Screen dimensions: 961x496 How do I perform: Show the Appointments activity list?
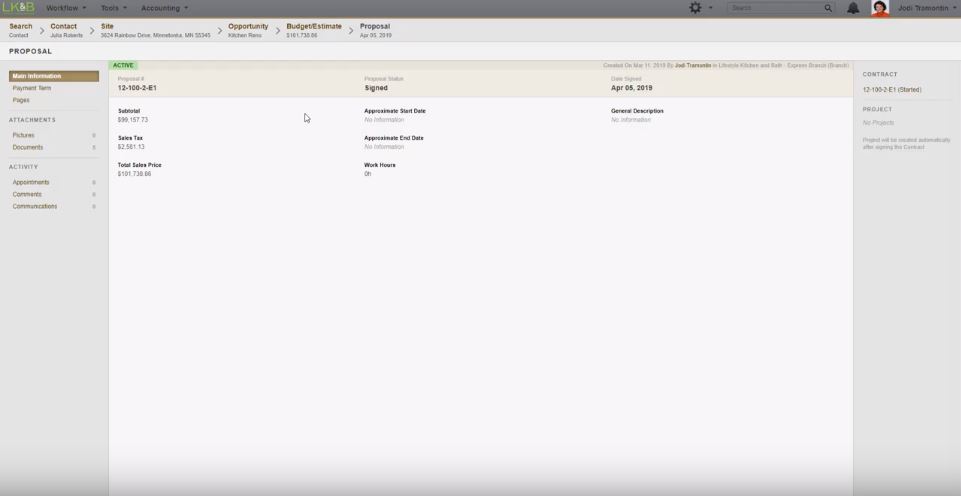[x=31, y=182]
